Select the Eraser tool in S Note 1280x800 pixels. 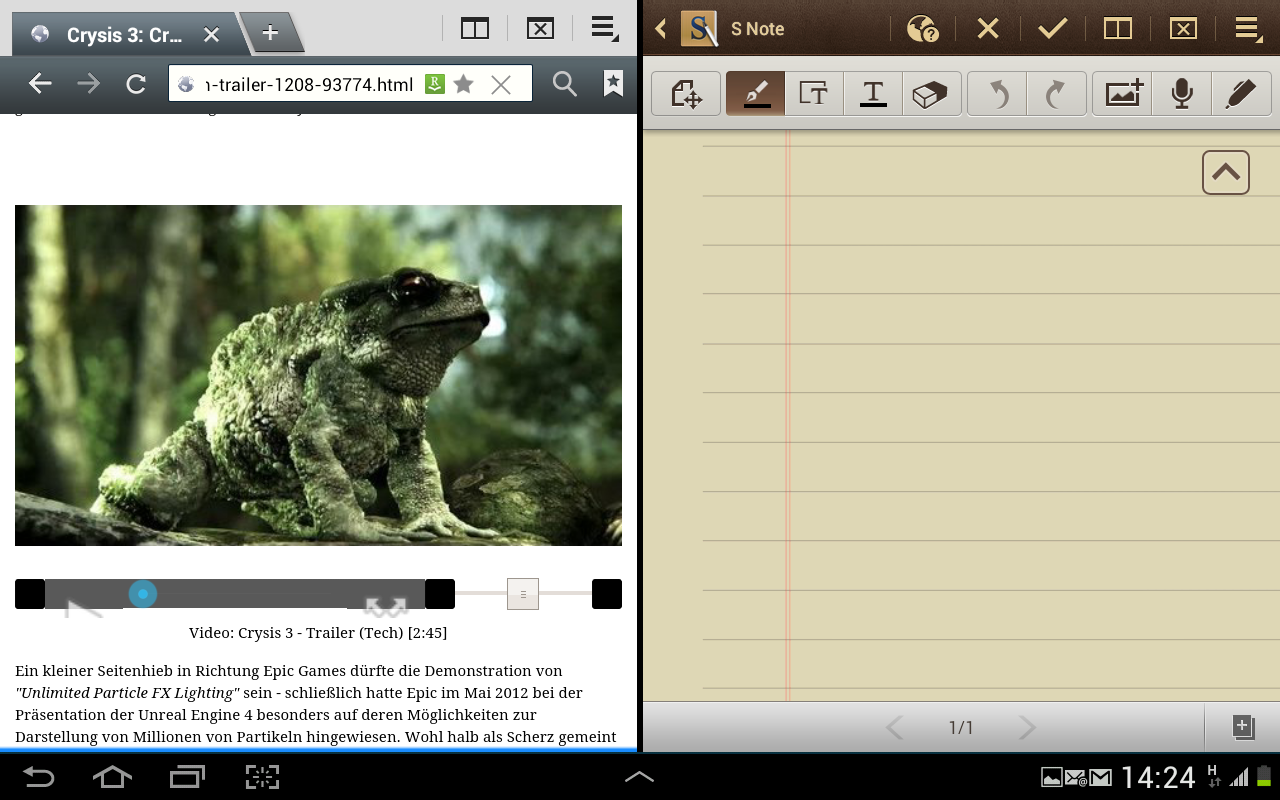click(932, 93)
